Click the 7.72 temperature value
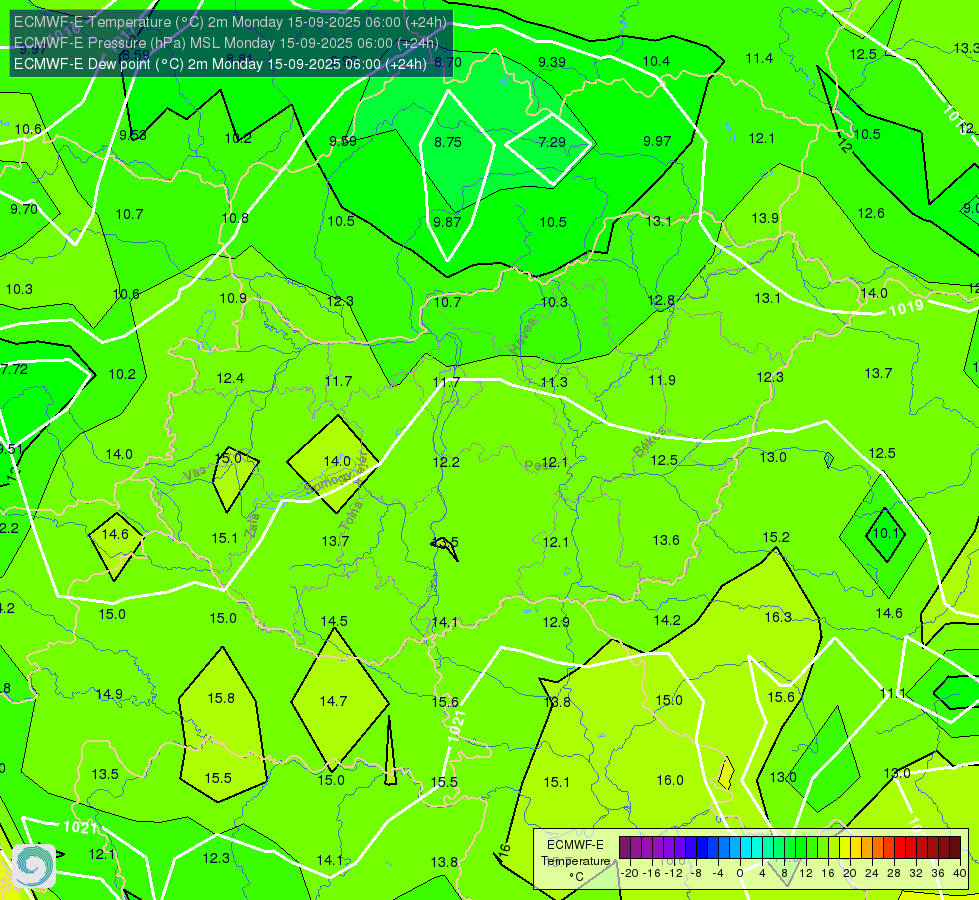Screen dimensions: 979x900 click(14, 370)
